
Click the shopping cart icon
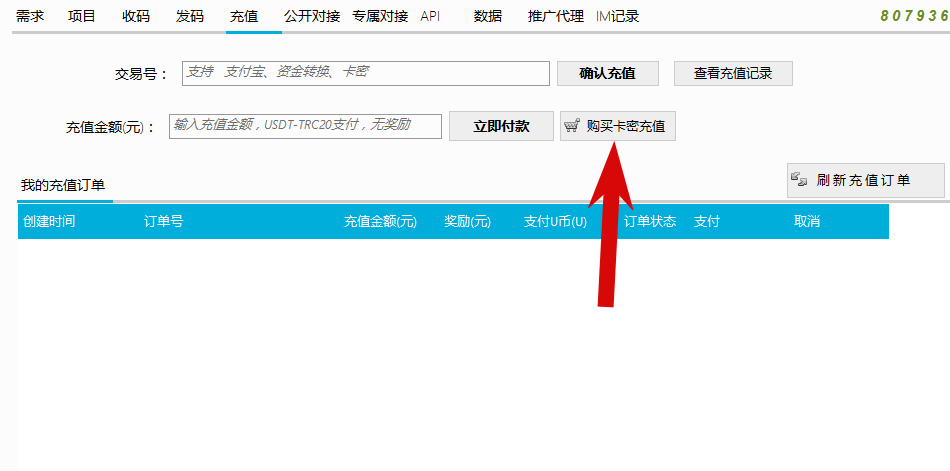571,126
